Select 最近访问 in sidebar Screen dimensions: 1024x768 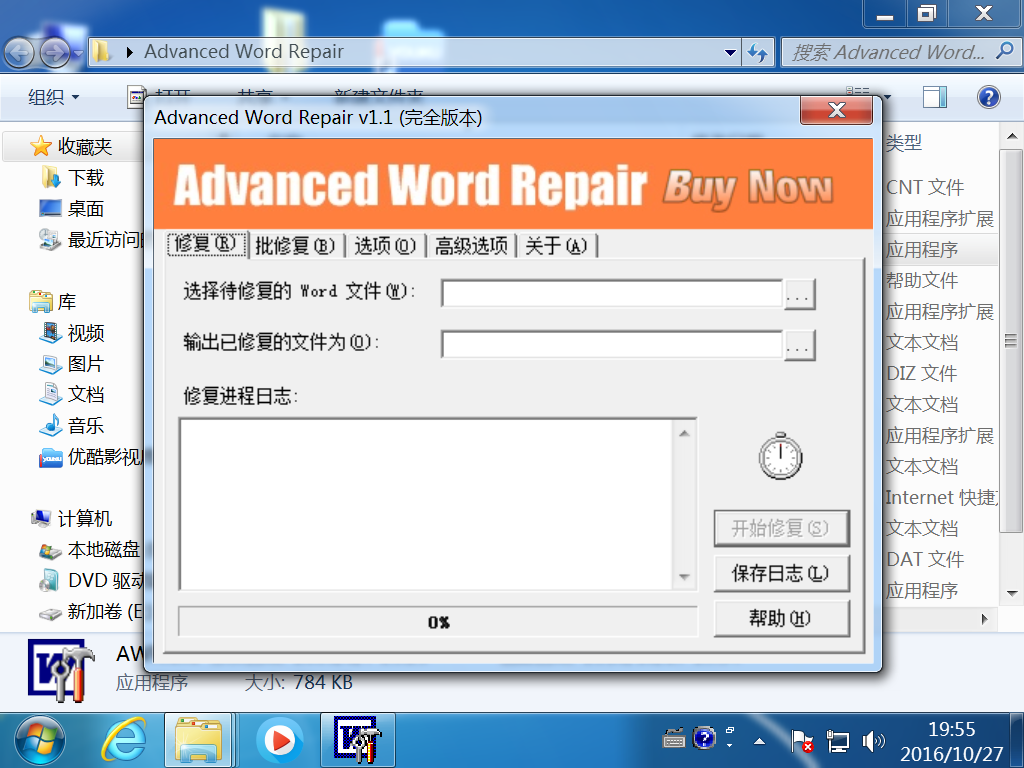click(91, 240)
